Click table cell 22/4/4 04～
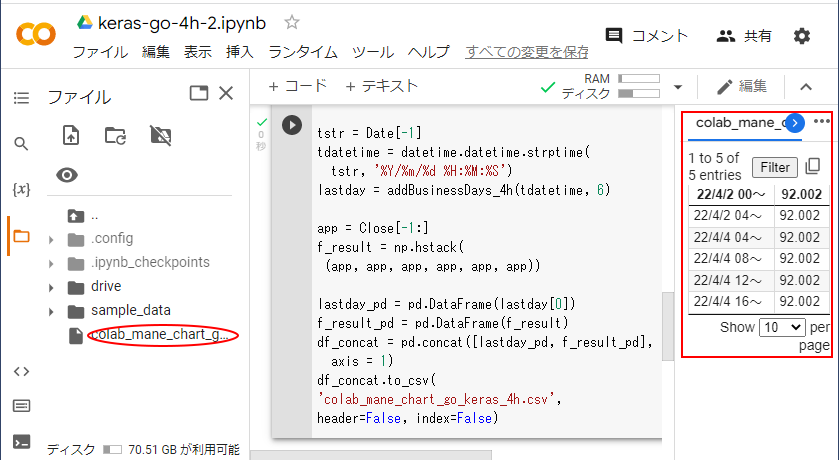The width and height of the screenshot is (839, 460). point(730,237)
